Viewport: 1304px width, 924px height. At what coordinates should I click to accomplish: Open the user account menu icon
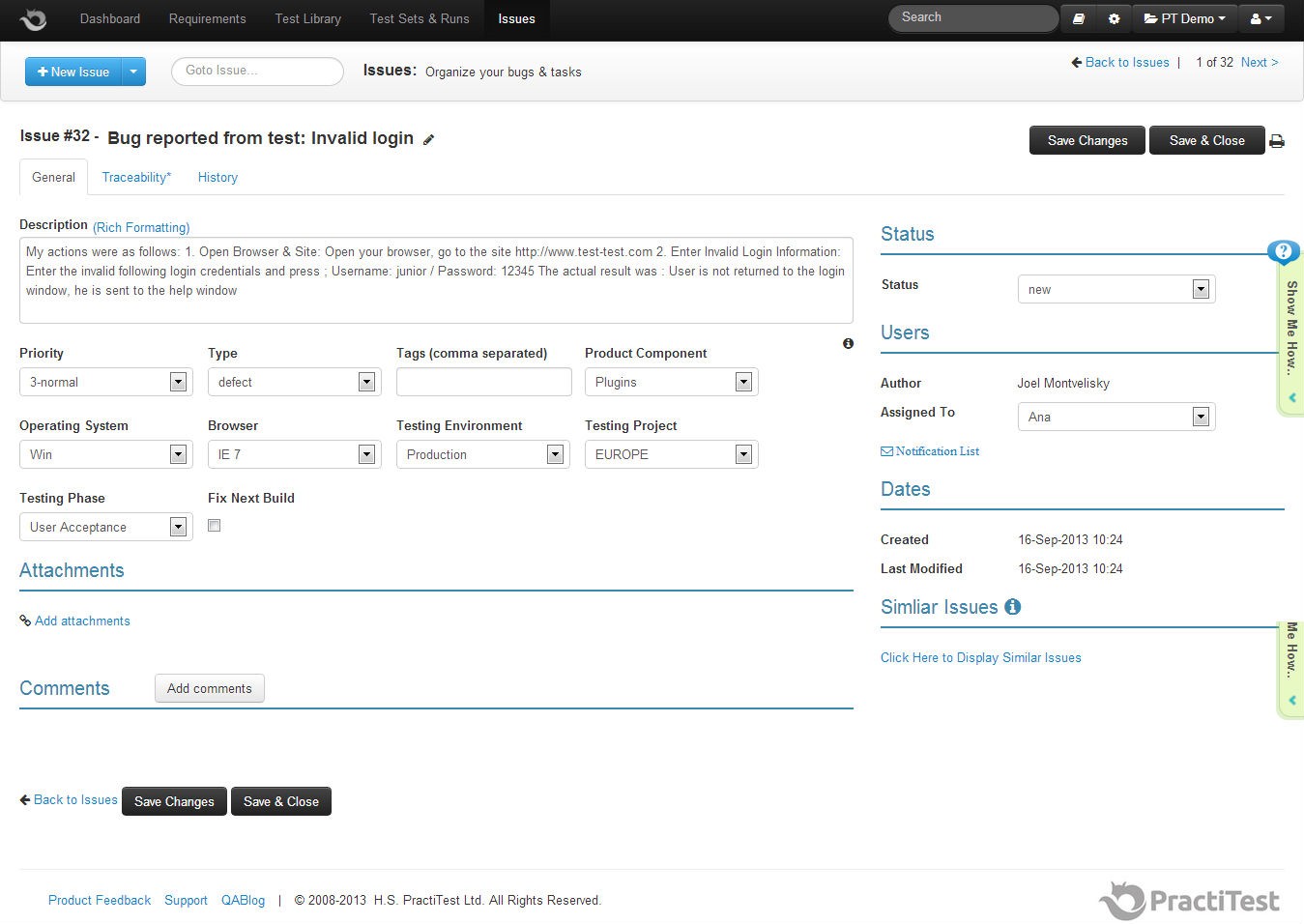point(1261,18)
